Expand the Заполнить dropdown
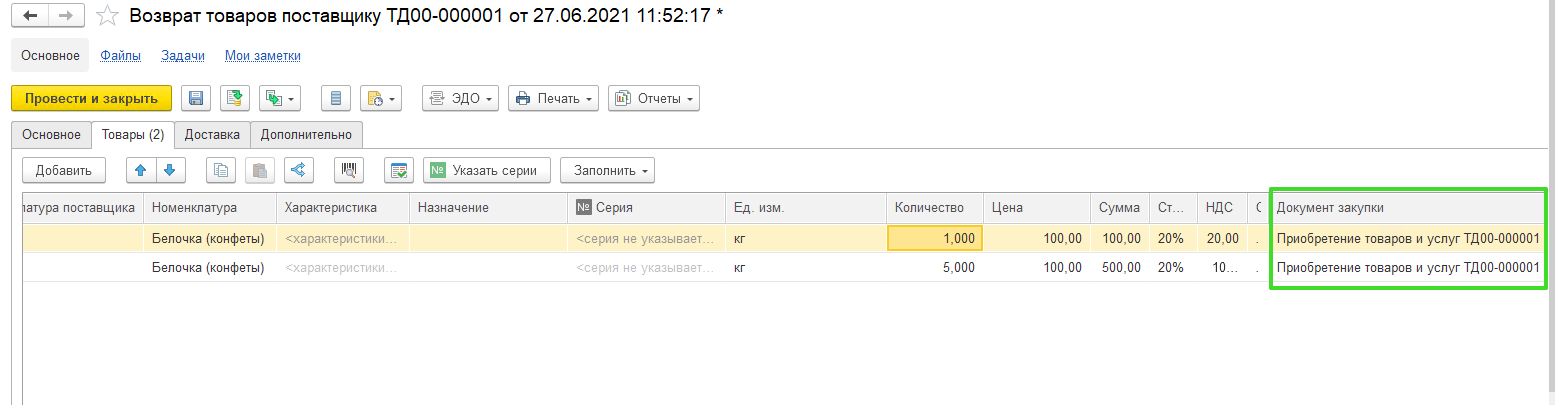 coord(607,170)
